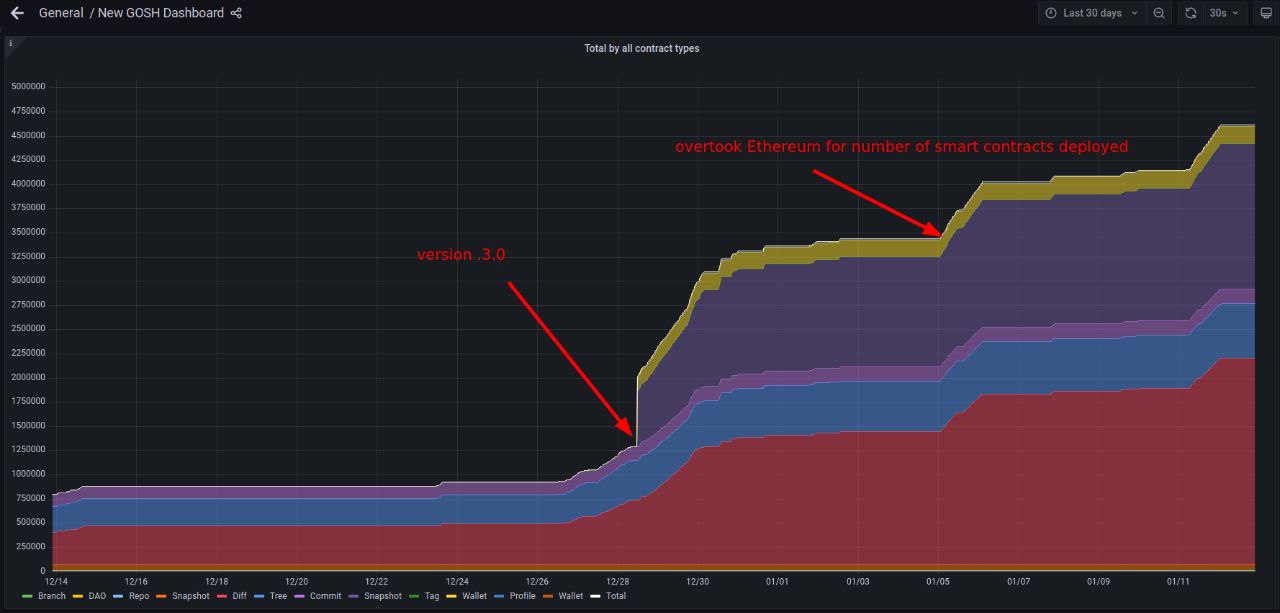Image resolution: width=1280 pixels, height=613 pixels.
Task: Click the white Total series color swatch
Action: tap(596, 596)
